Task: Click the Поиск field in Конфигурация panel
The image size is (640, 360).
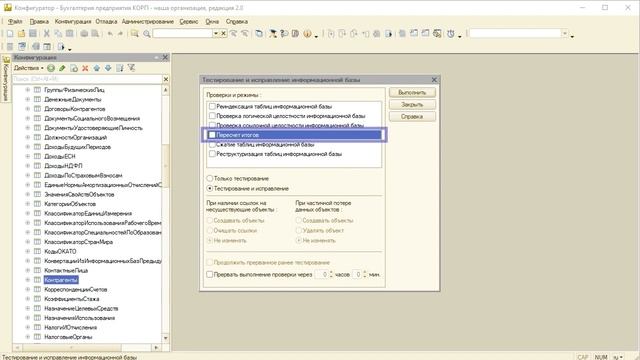Action: pyautogui.click(x=87, y=79)
